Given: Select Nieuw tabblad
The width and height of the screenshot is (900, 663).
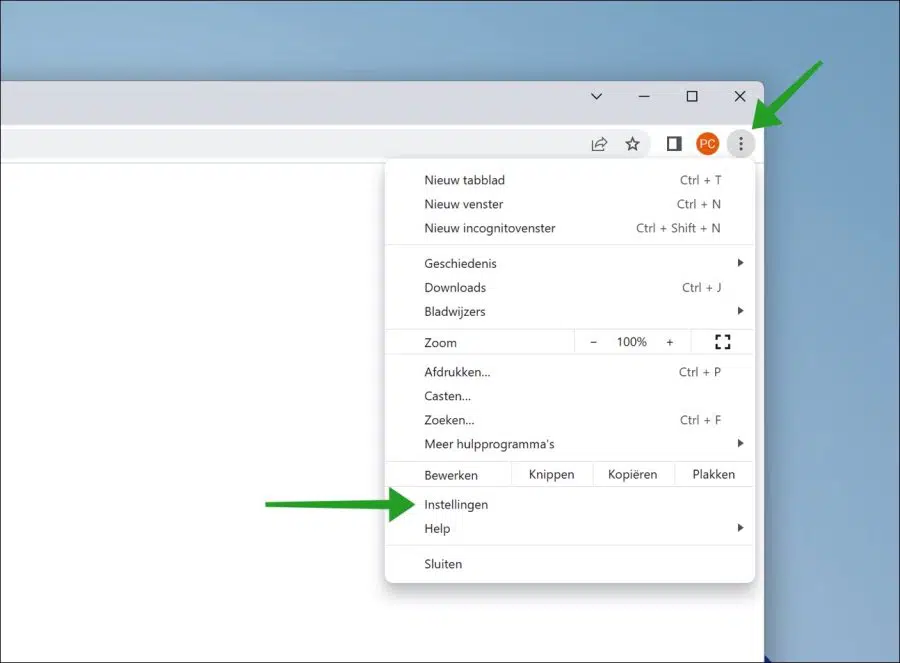Looking at the screenshot, I should (570, 180).
